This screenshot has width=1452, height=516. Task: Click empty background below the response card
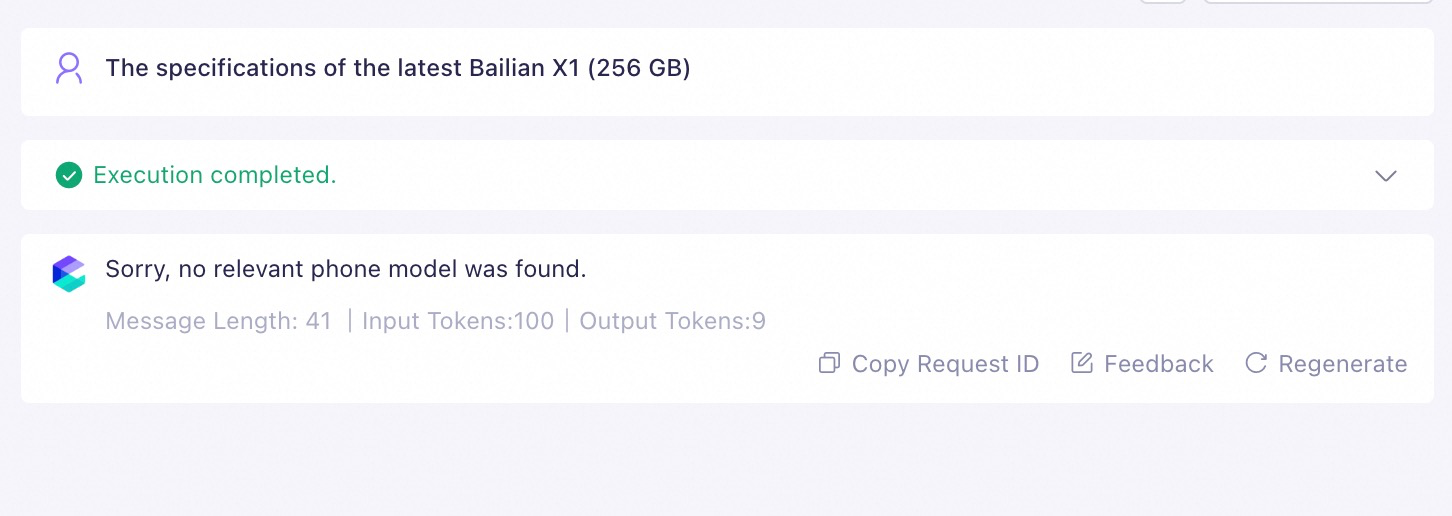(726, 460)
